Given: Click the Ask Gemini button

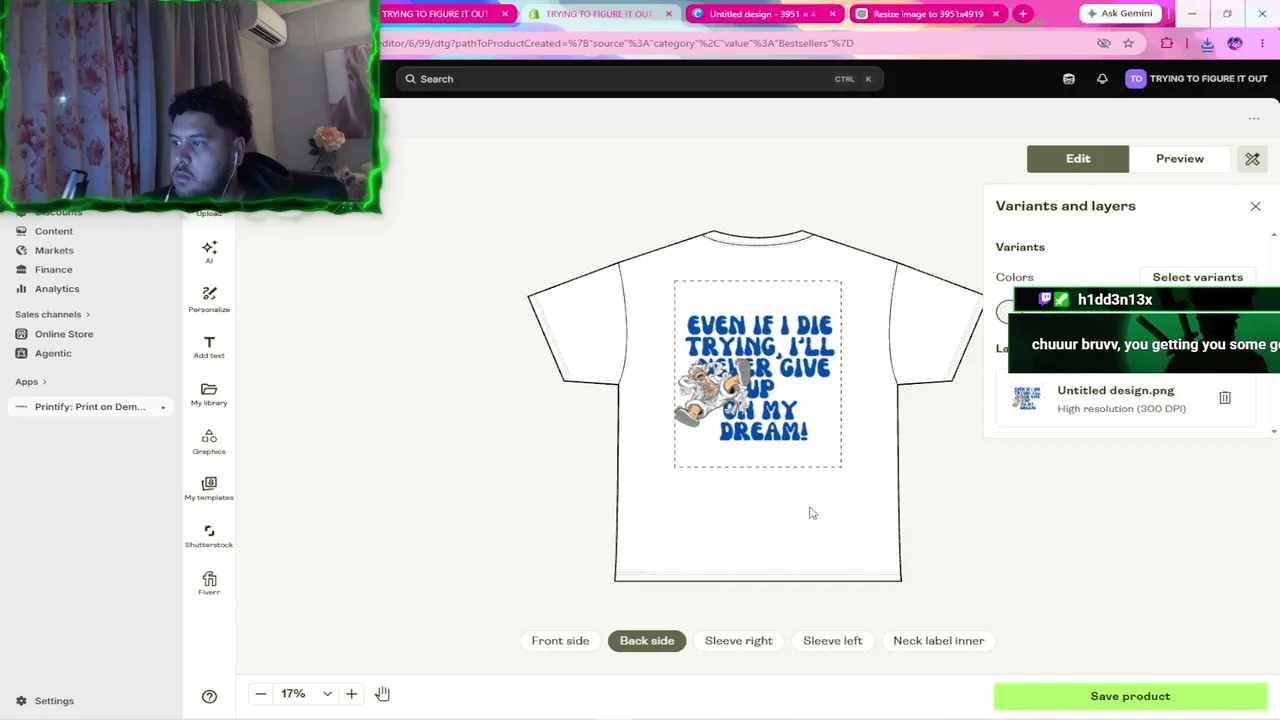Looking at the screenshot, I should pos(1120,14).
